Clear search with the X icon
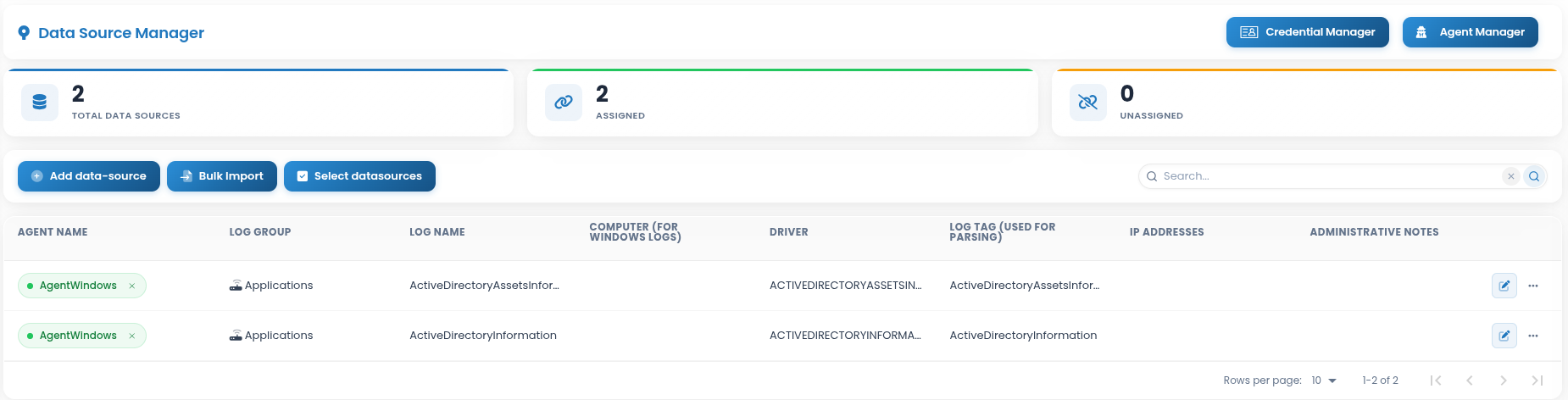Viewport: 1568px width, 400px height. tap(1510, 176)
